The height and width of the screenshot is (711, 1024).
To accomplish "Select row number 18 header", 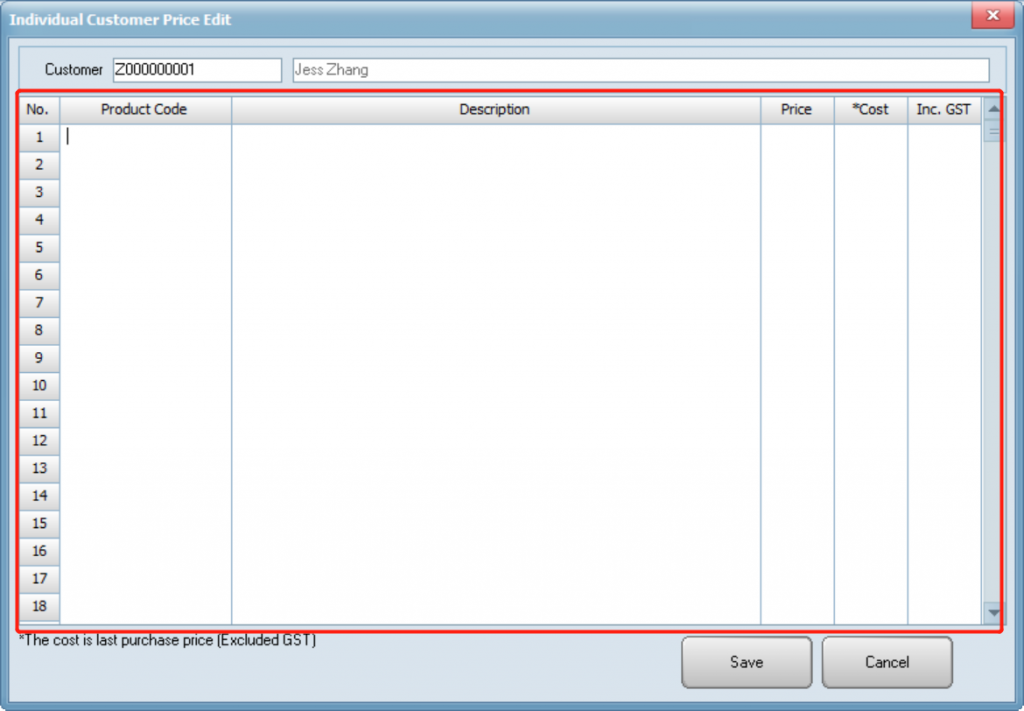I will [39, 606].
